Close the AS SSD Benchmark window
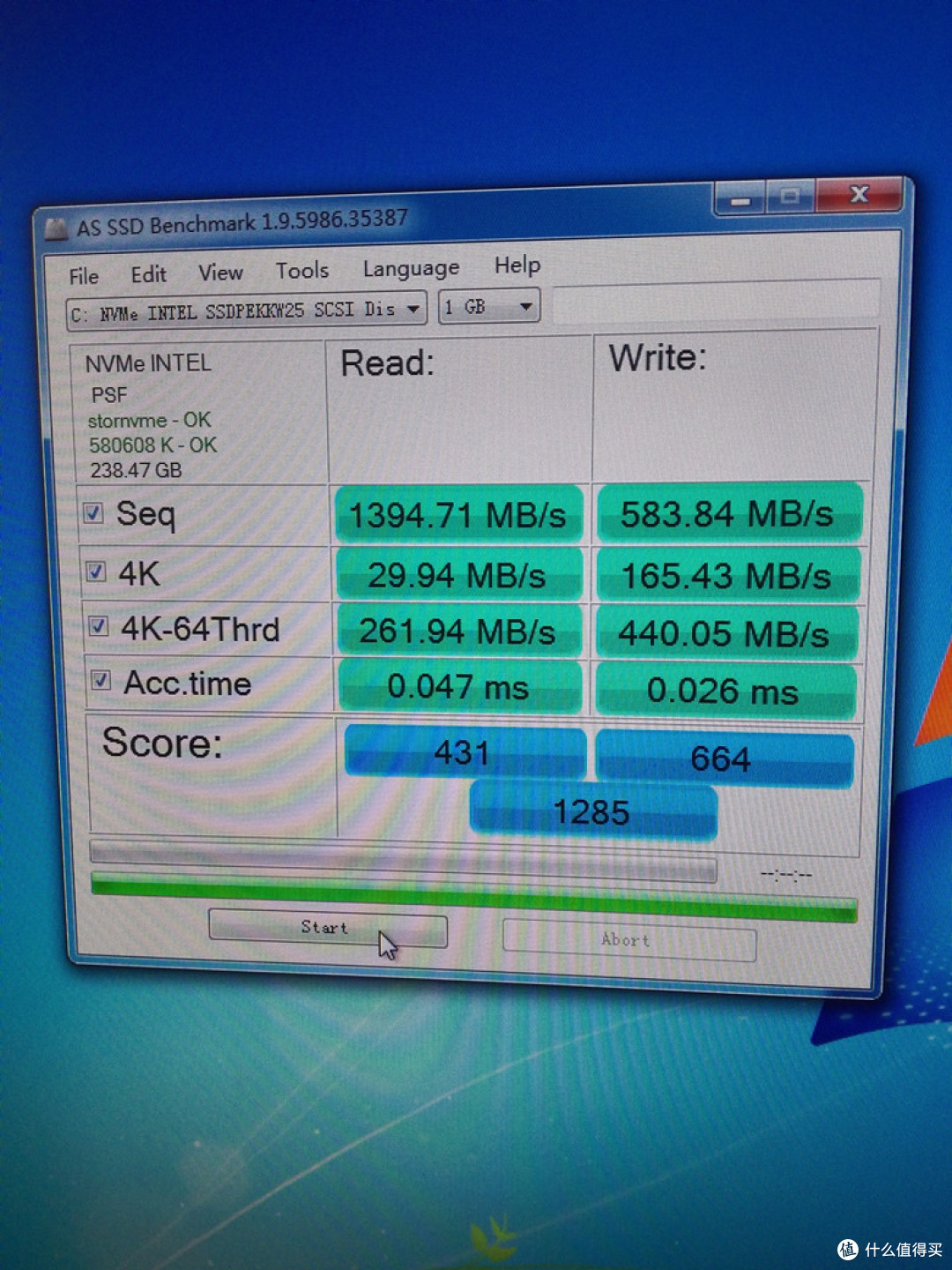This screenshot has width=952, height=1270. tap(859, 194)
